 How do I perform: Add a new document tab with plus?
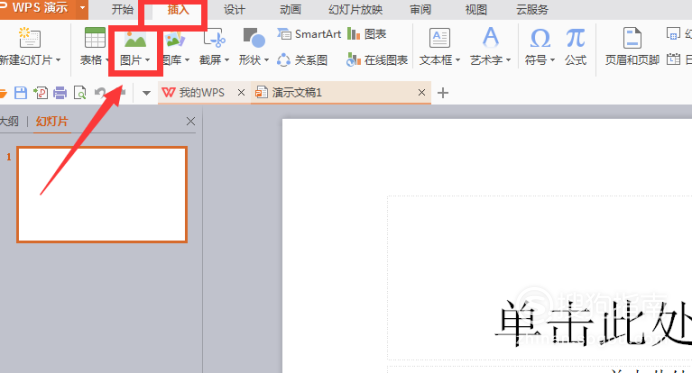[443, 93]
